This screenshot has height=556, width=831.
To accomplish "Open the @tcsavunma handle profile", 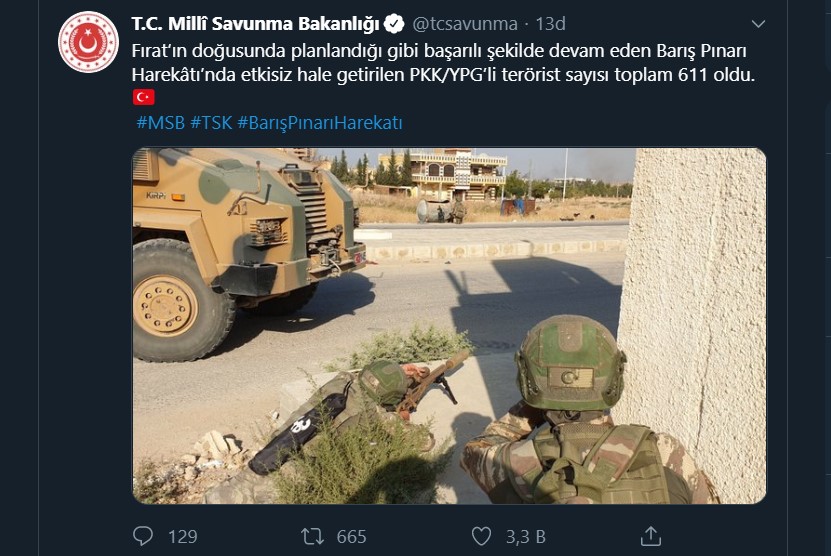I will [465, 24].
